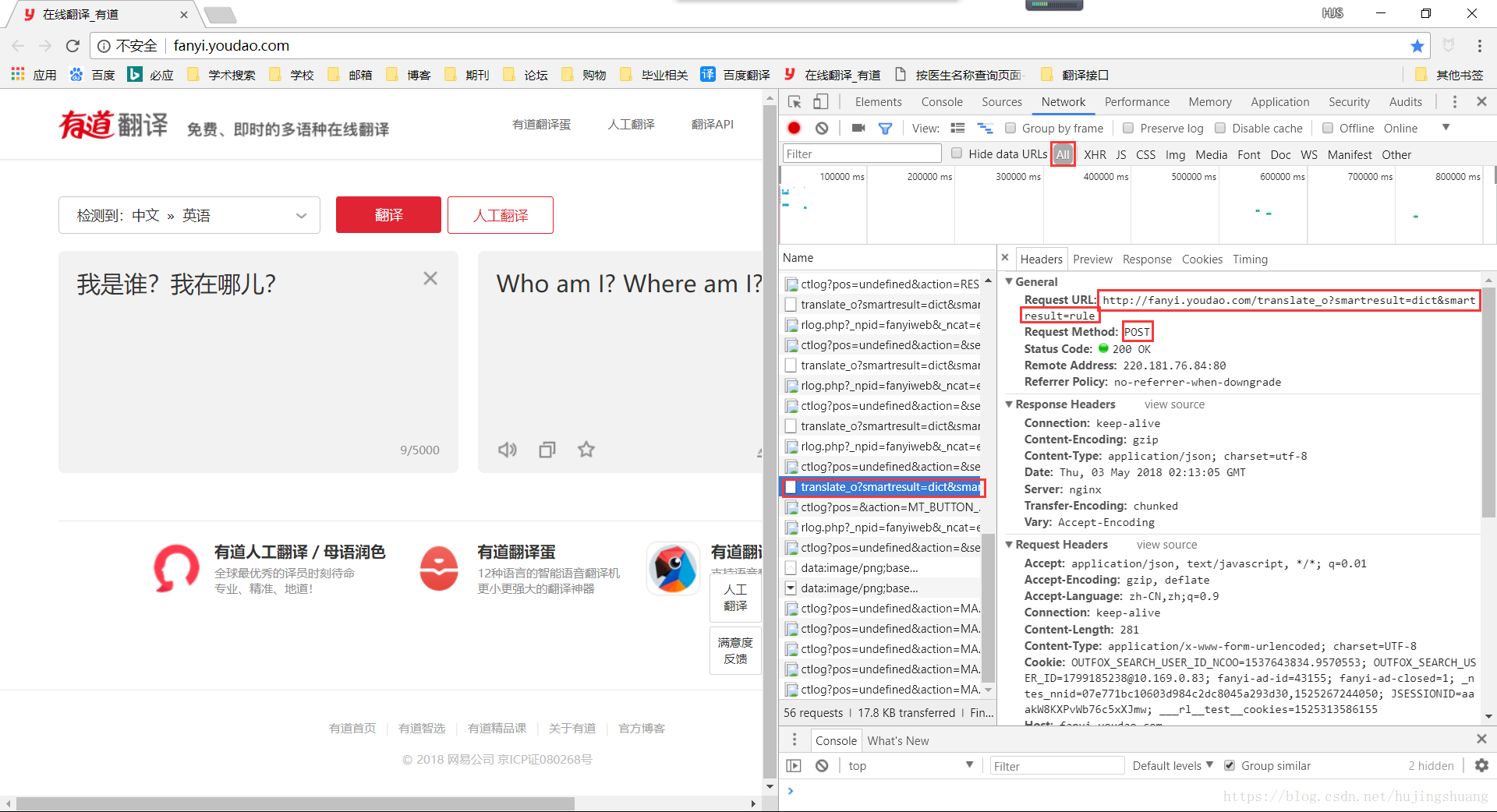
Task: Toggle the device toolbar icon
Action: pyautogui.click(x=820, y=102)
